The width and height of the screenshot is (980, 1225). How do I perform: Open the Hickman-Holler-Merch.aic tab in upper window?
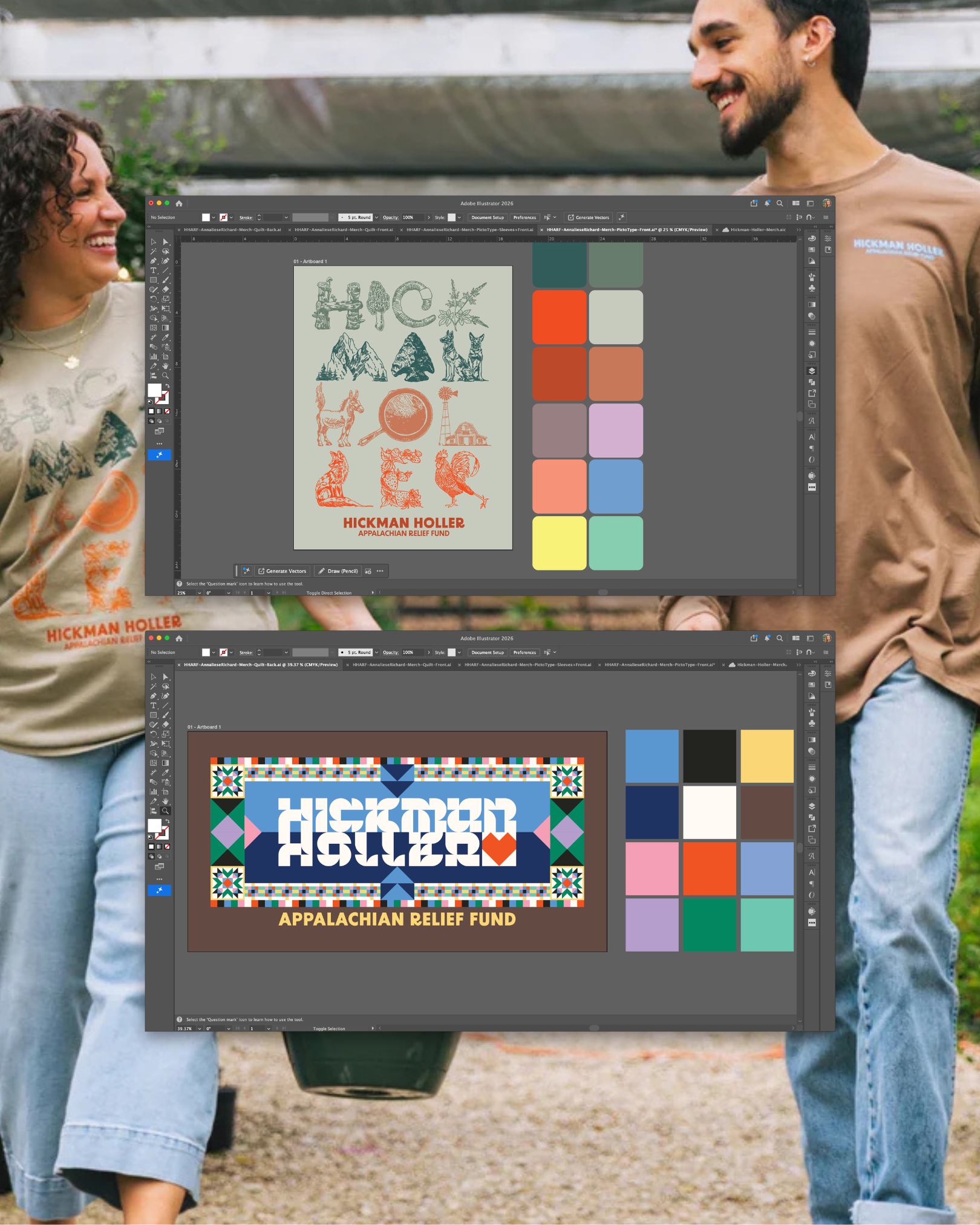click(x=758, y=230)
